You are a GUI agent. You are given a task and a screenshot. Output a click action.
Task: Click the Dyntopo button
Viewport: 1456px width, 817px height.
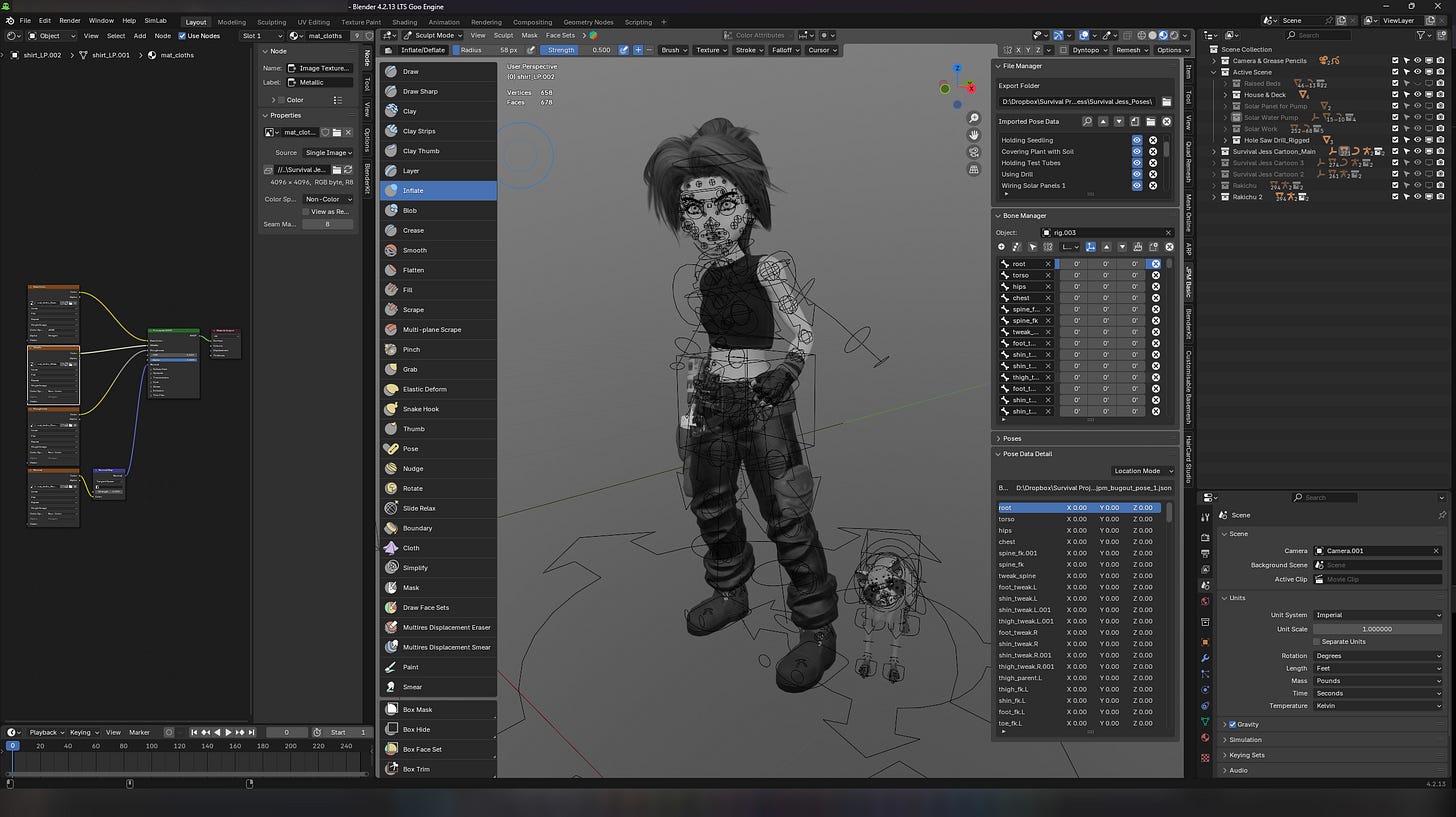[x=1085, y=50]
